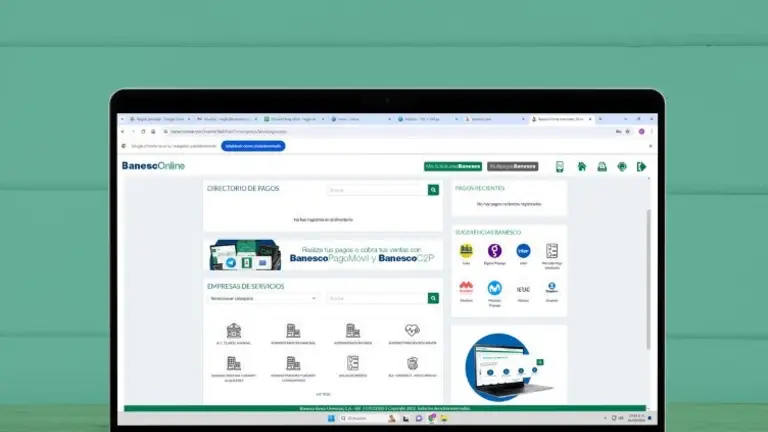768x432 pixels.
Task: Click the Simple TV suggestion icon
Action: point(552,289)
